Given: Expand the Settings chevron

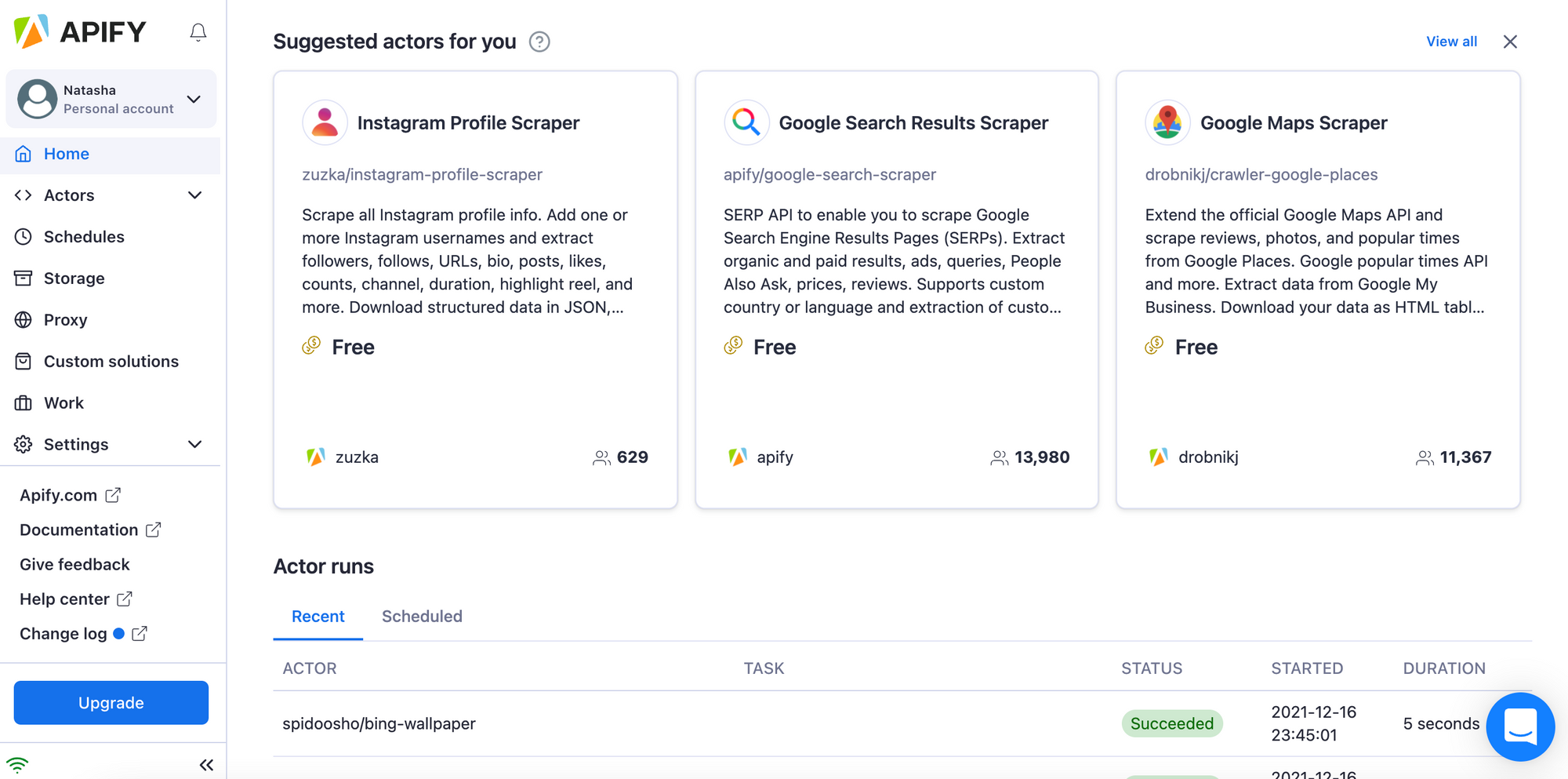Looking at the screenshot, I should [194, 445].
